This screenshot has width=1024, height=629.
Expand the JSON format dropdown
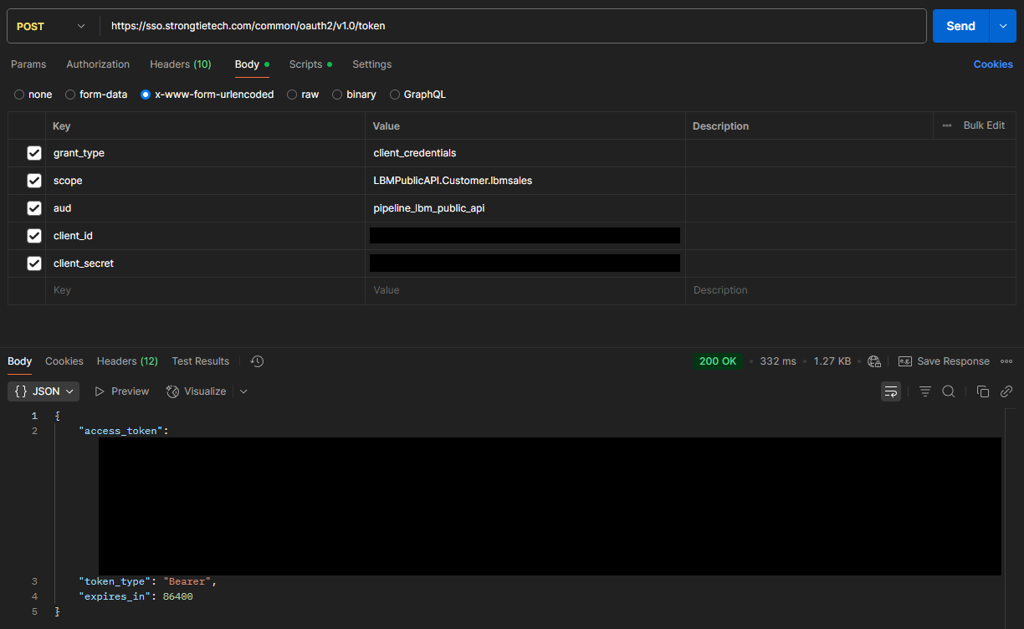[44, 391]
